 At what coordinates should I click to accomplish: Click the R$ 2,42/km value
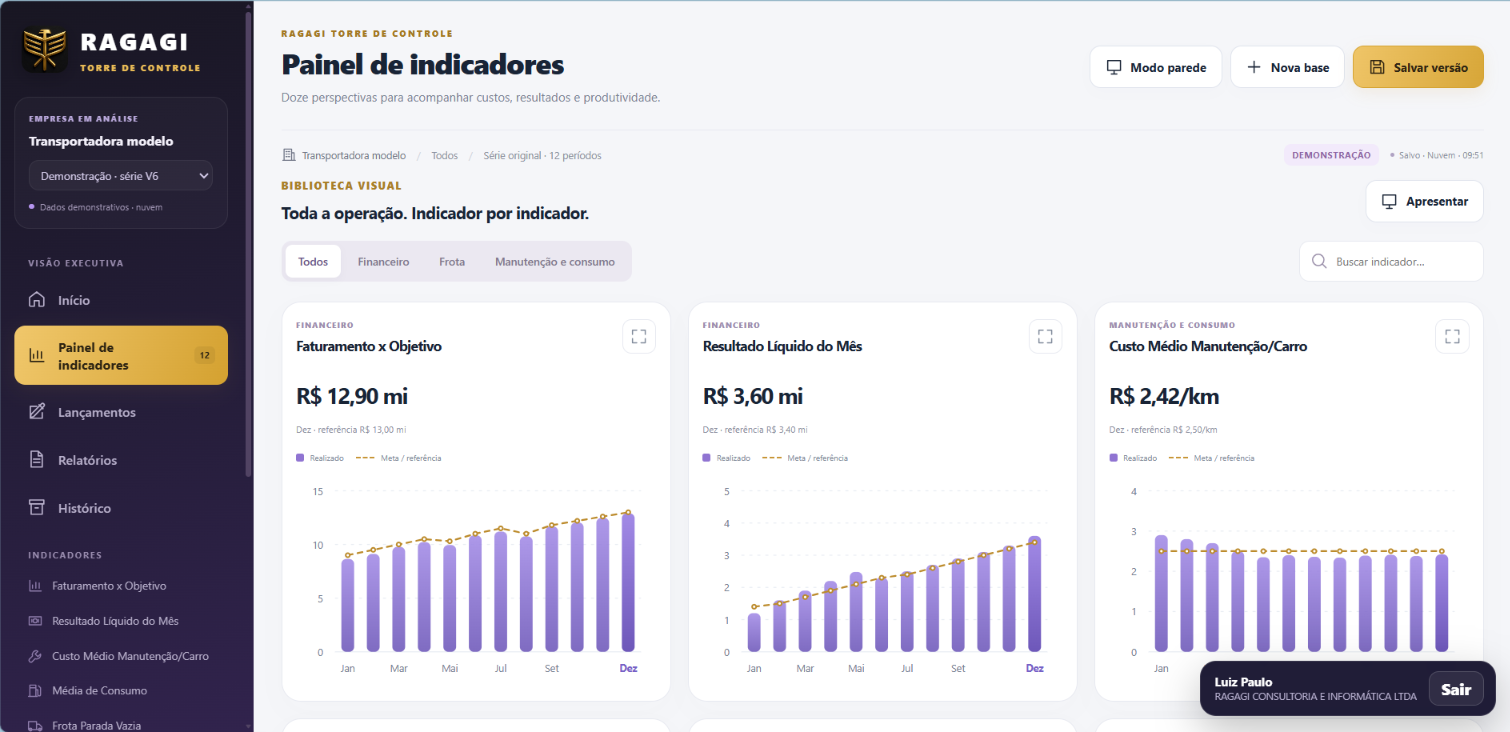(1164, 396)
